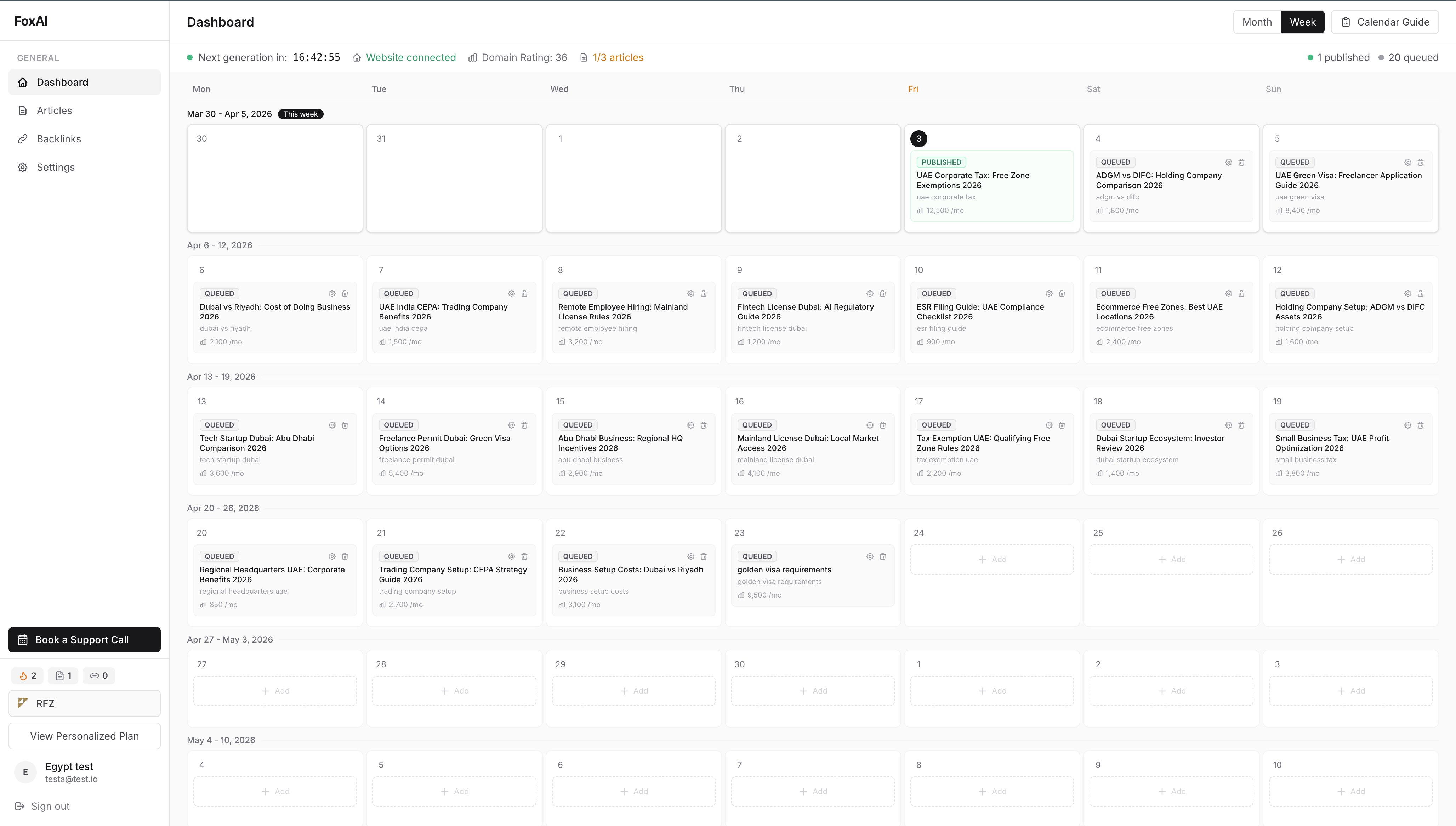
Task: Open Business Setup Costs article card
Action: 633,580
